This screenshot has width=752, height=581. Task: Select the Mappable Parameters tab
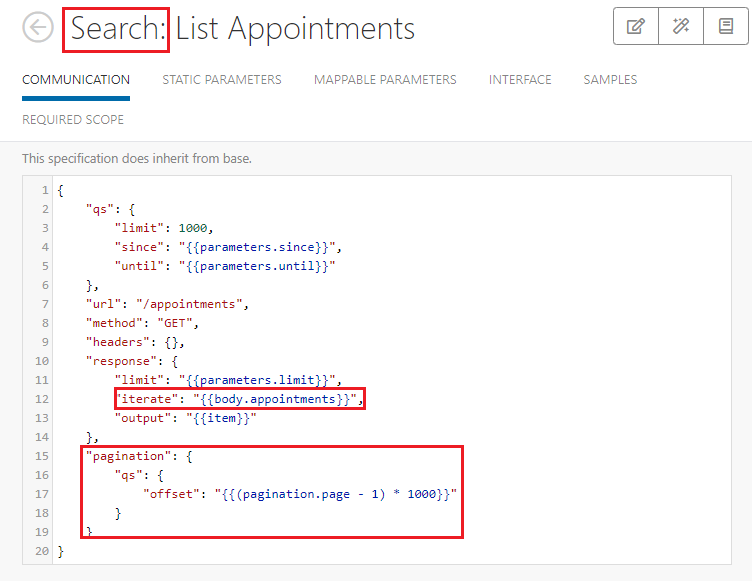click(x=385, y=80)
